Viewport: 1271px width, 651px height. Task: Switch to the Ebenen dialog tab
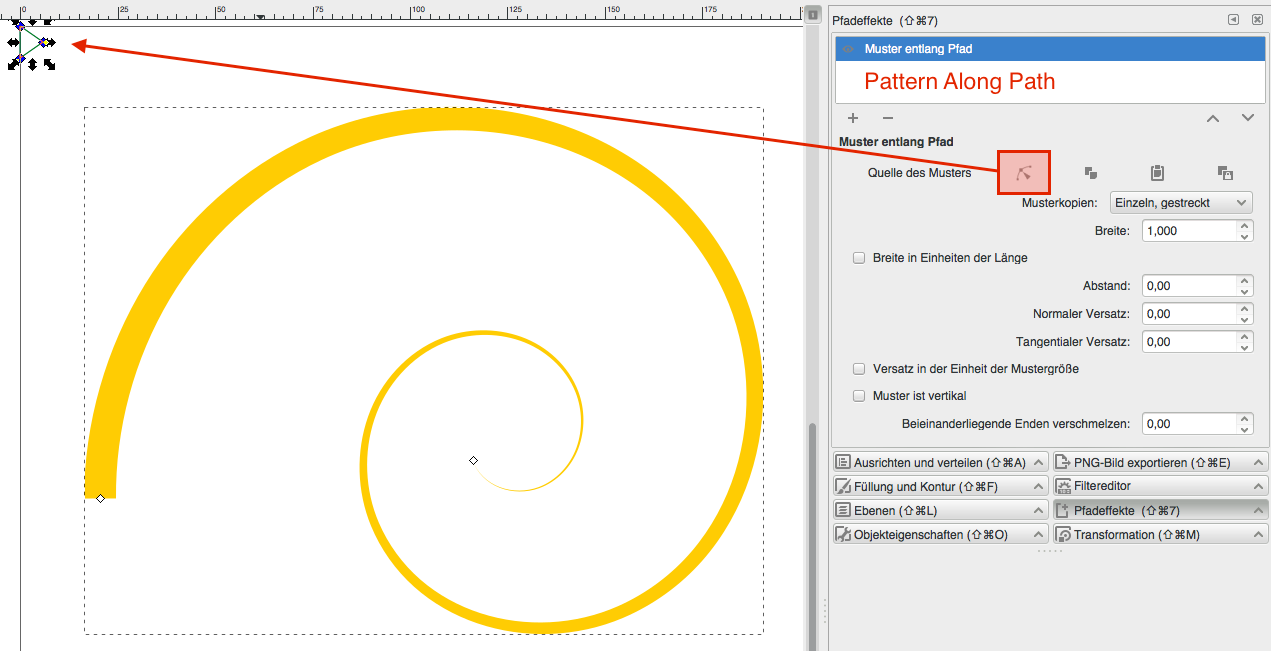coord(940,511)
